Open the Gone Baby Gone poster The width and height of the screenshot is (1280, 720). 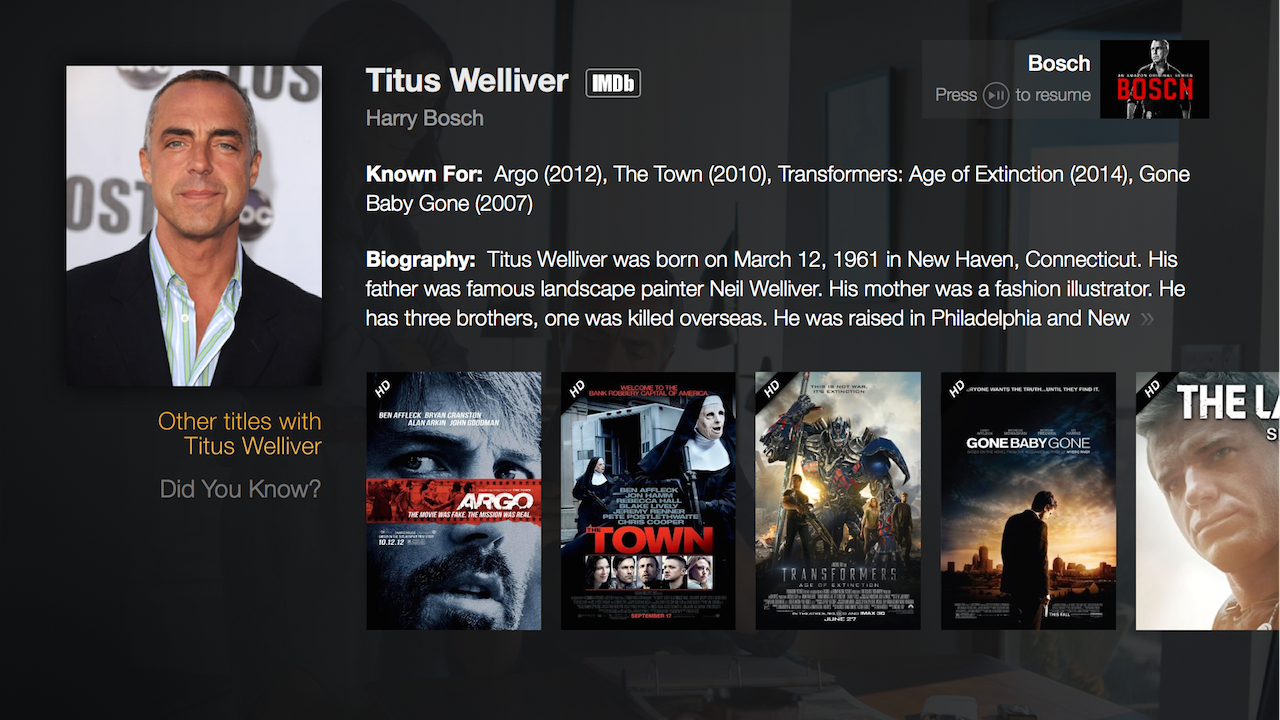[x=1028, y=501]
